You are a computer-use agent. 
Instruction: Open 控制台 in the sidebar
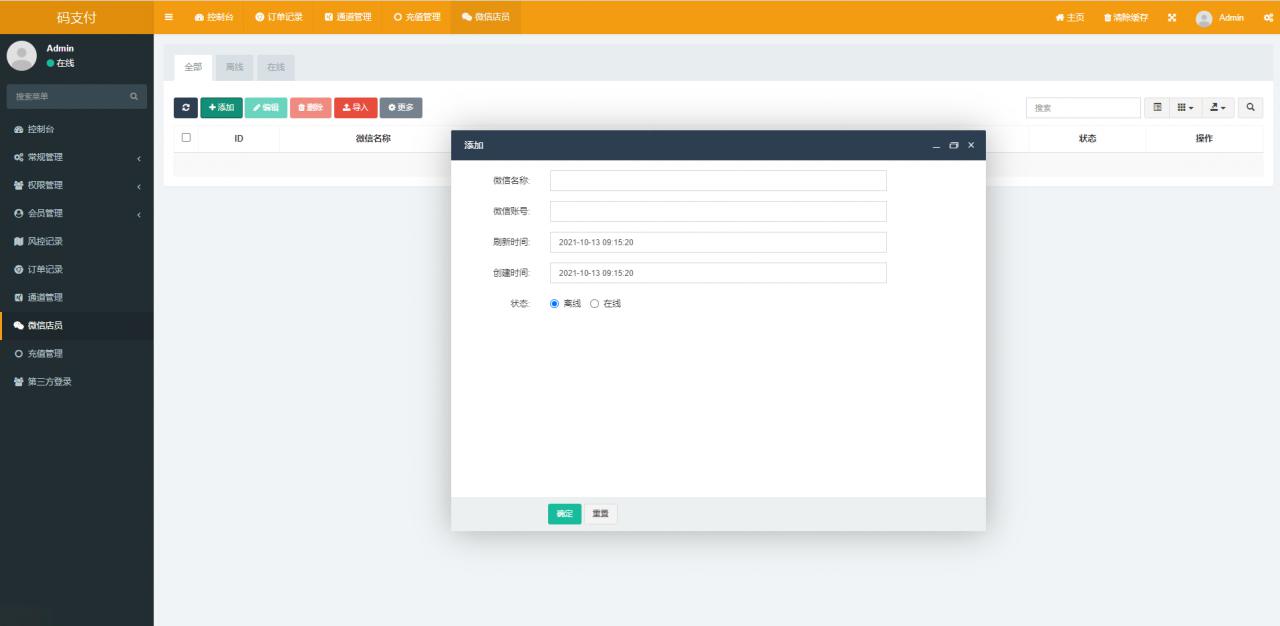77,129
